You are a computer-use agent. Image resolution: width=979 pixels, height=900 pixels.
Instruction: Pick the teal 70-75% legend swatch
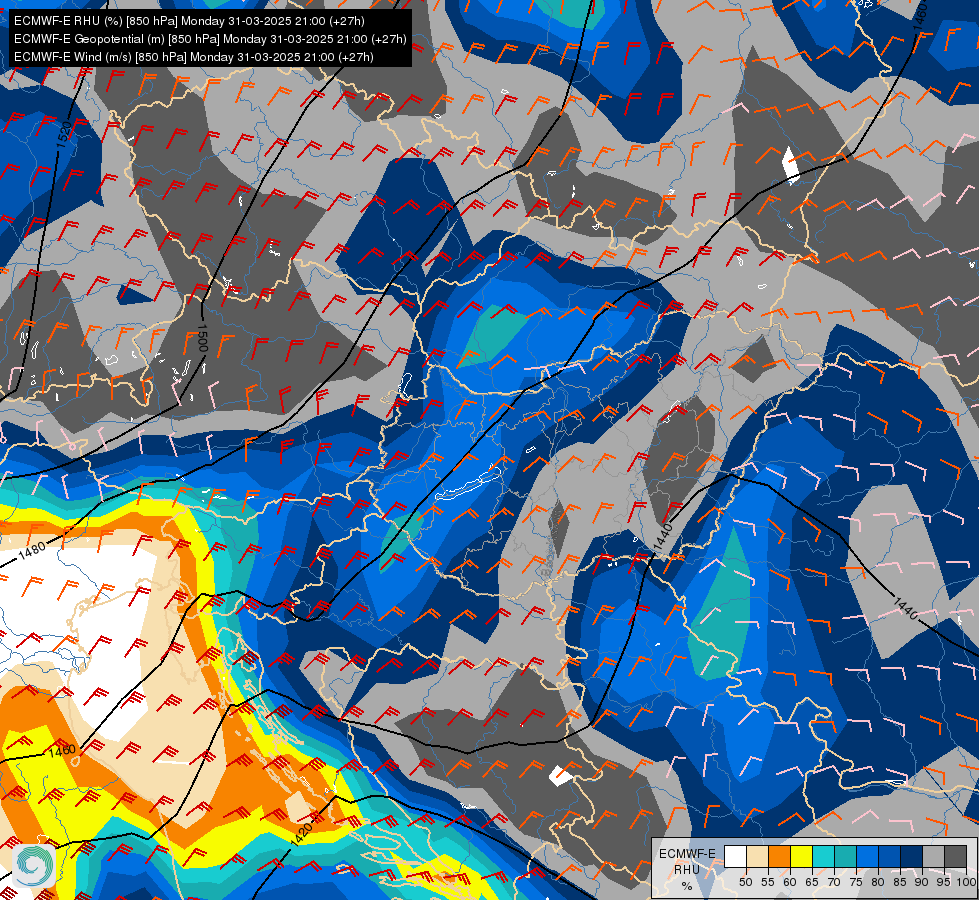(845, 856)
